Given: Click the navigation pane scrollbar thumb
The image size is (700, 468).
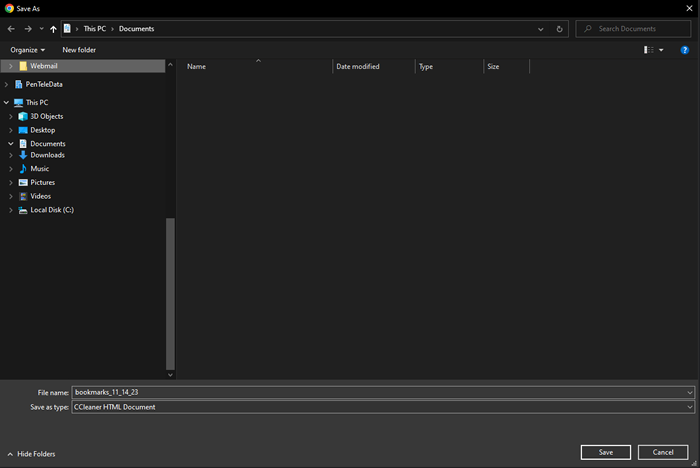Looking at the screenshot, I should (x=170, y=294).
